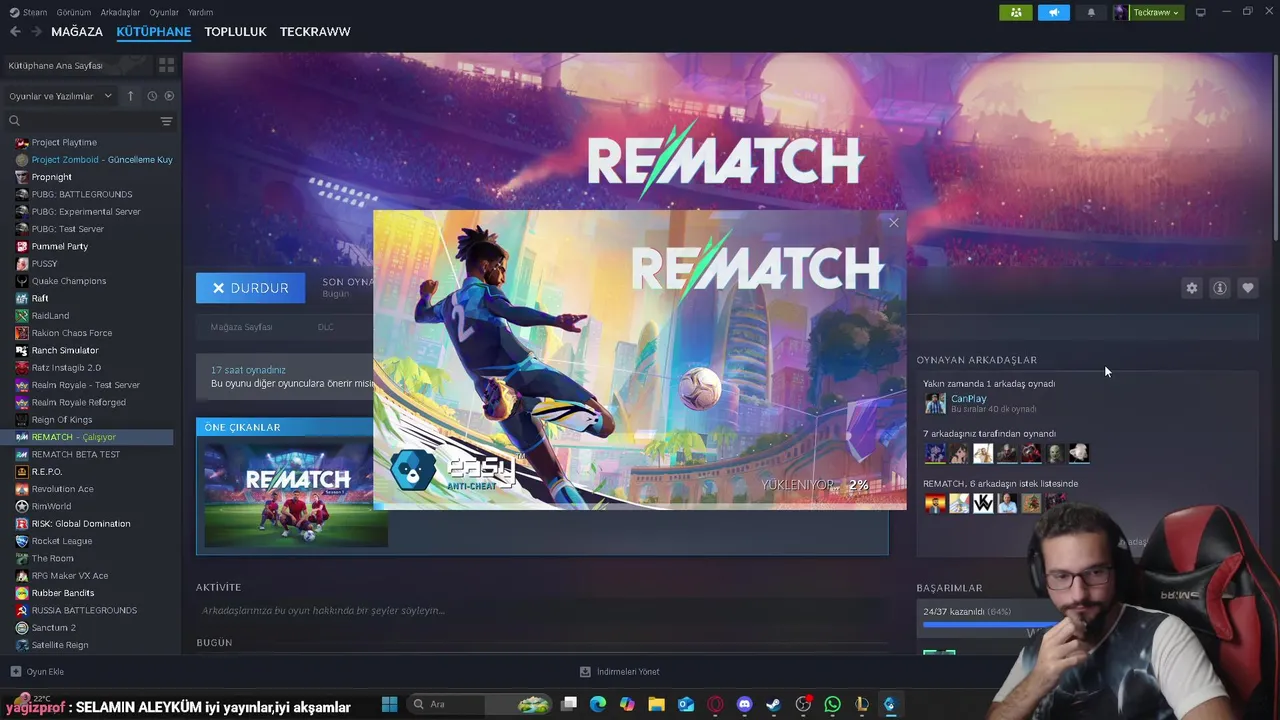Select Rubber Bandits in library list
1280x720 pixels.
coord(93,593)
